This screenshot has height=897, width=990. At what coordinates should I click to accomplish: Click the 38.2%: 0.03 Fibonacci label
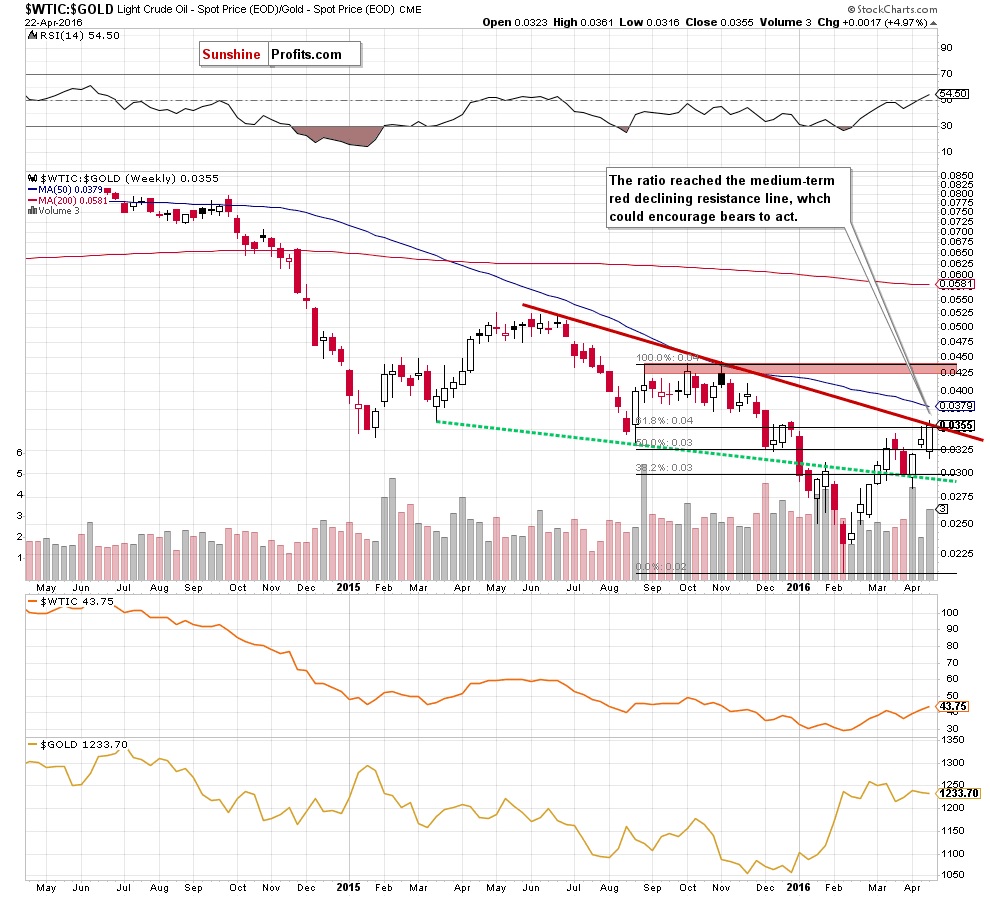(664, 468)
